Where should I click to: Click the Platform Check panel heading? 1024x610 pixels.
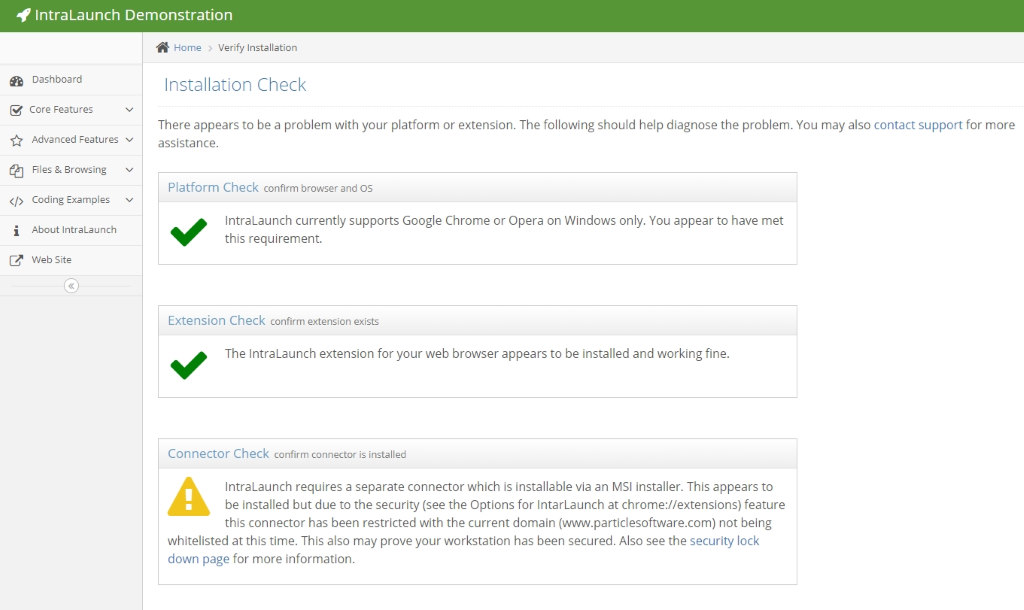[x=213, y=187]
